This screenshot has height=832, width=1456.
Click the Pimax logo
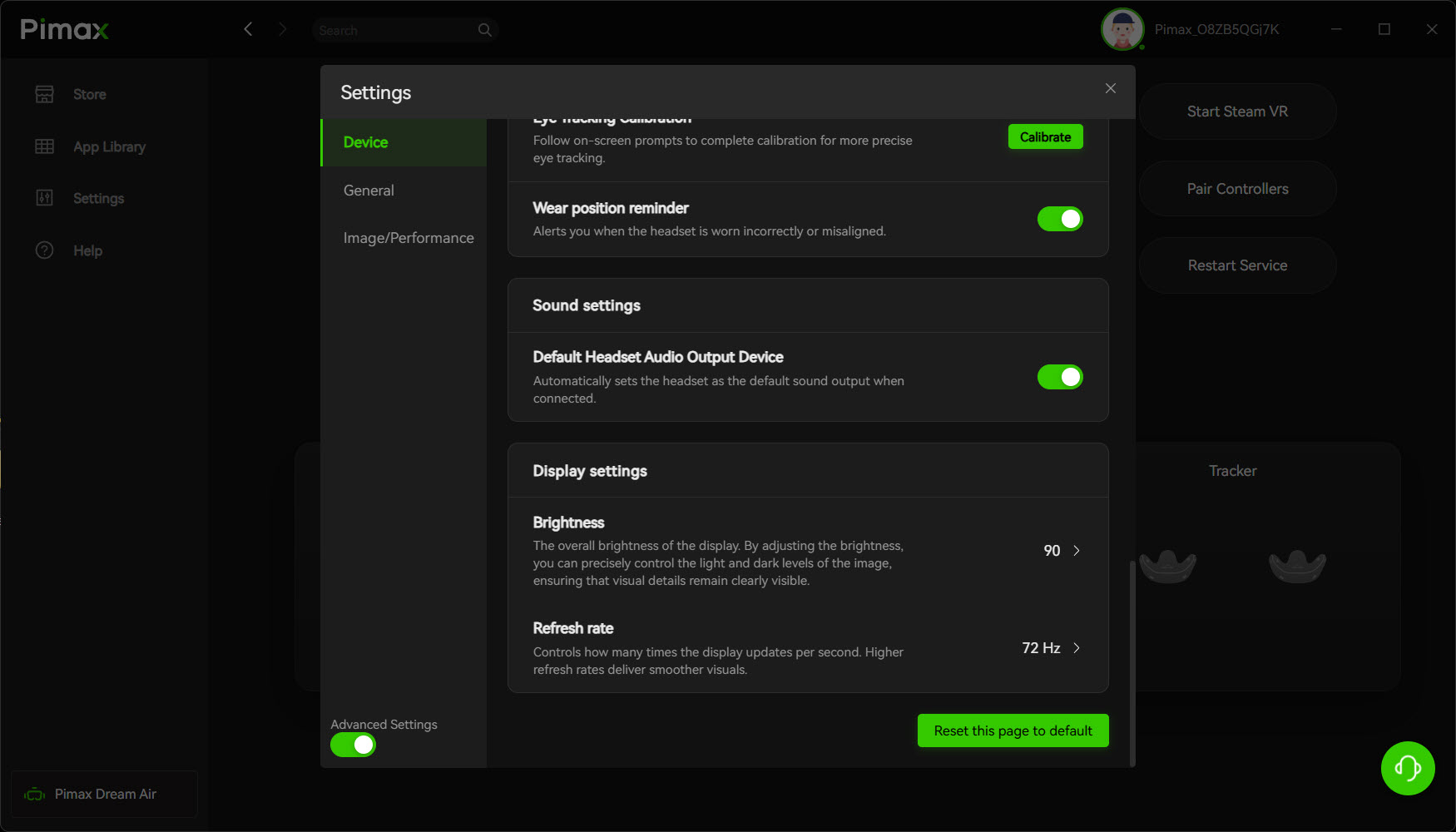pos(65,29)
